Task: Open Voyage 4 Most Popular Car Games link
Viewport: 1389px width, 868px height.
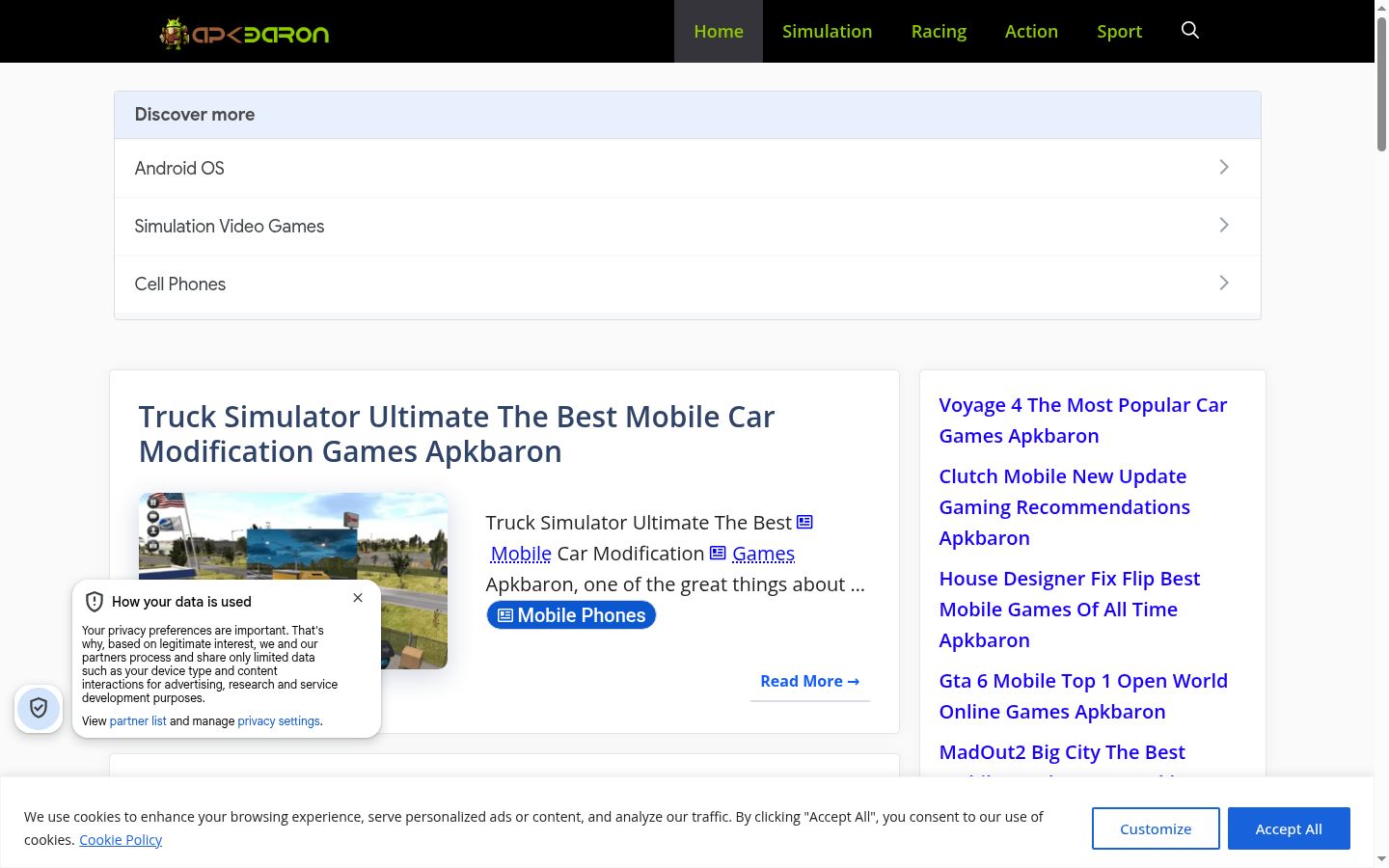Action: coord(1083,420)
